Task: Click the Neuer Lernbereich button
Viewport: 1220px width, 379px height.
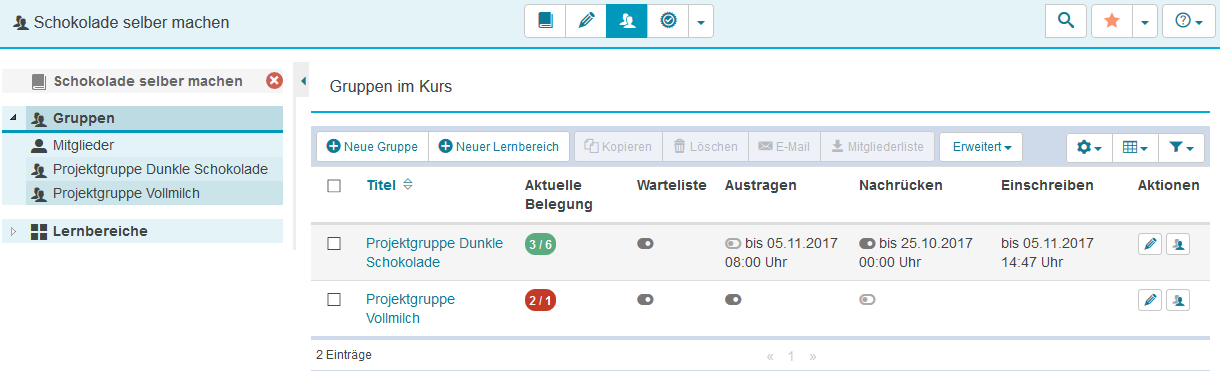Action: [x=500, y=147]
